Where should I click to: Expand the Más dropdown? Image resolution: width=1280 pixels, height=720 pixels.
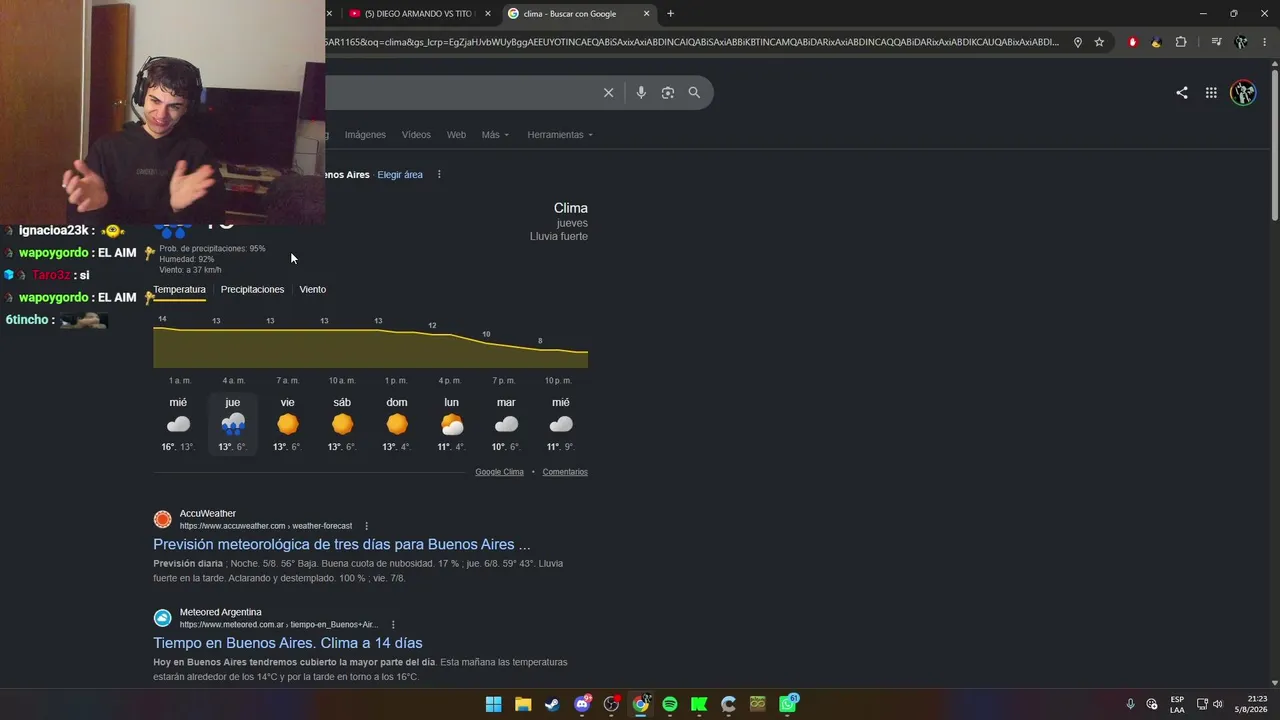[x=495, y=135]
